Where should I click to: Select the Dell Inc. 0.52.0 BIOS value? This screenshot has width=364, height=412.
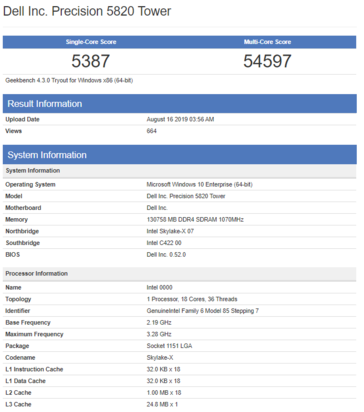pos(166,255)
